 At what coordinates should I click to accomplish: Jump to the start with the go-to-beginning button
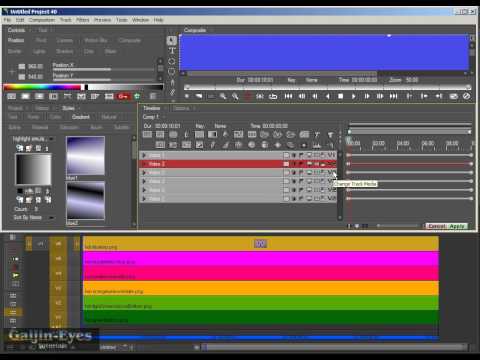(288, 96)
